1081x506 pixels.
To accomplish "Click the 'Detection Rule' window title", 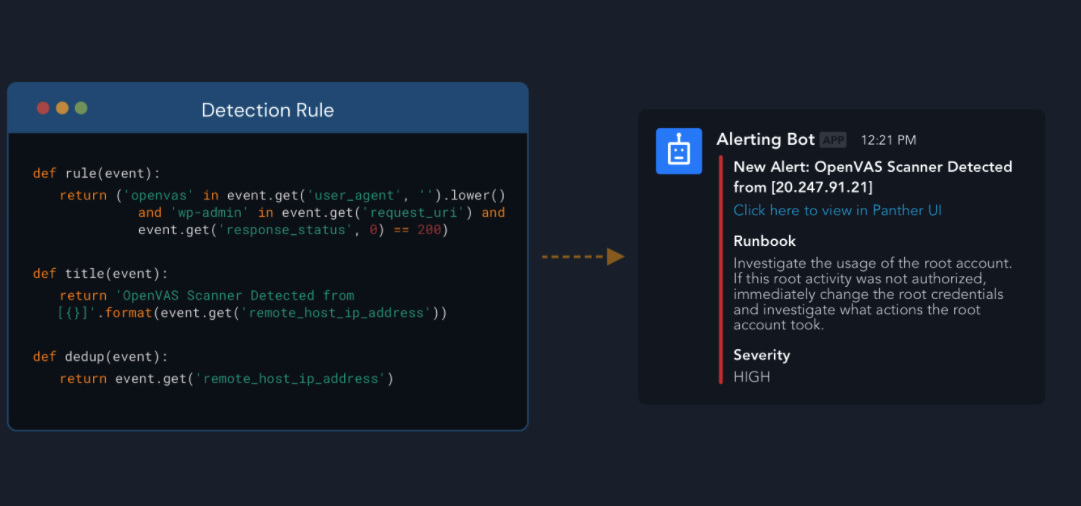I will pos(267,110).
